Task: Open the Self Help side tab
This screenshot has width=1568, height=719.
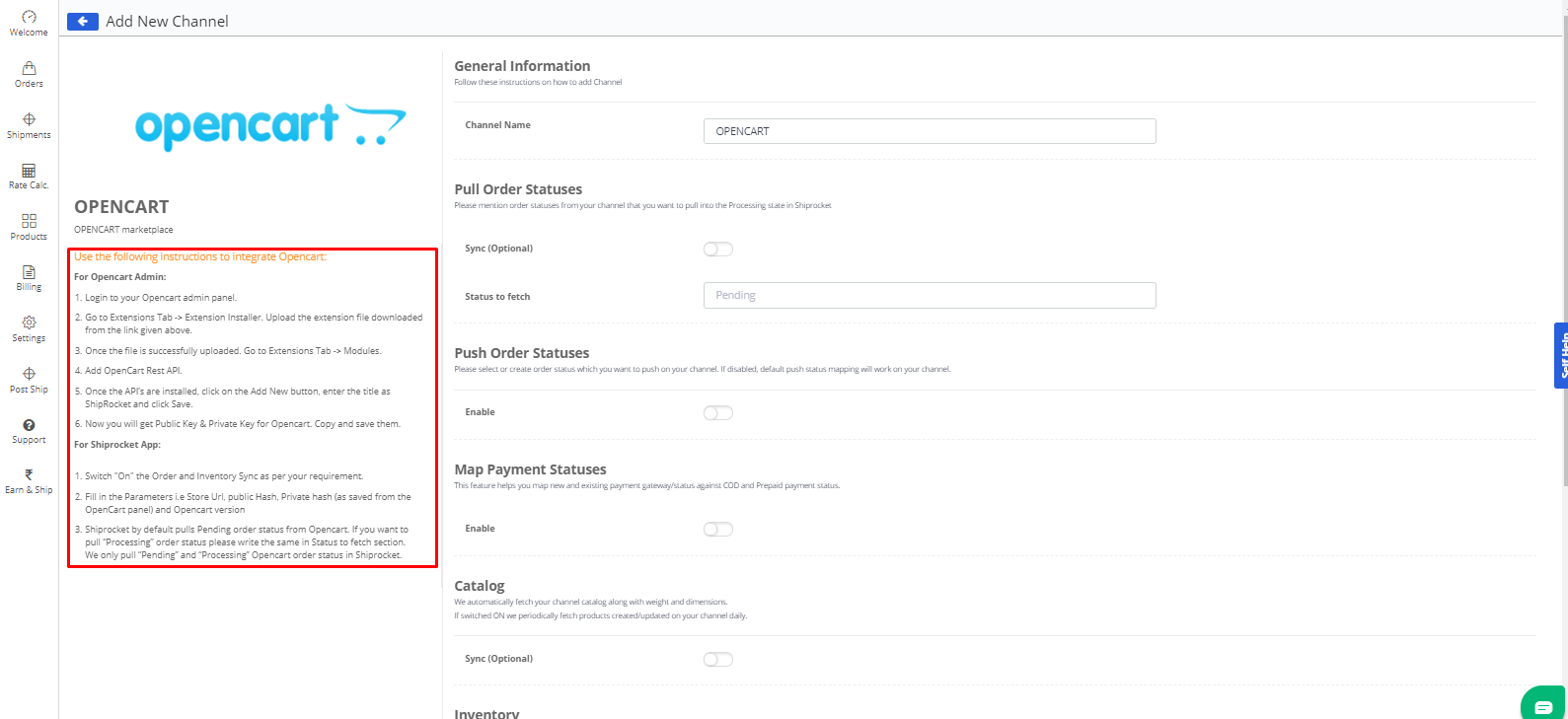Action: (x=1561, y=355)
